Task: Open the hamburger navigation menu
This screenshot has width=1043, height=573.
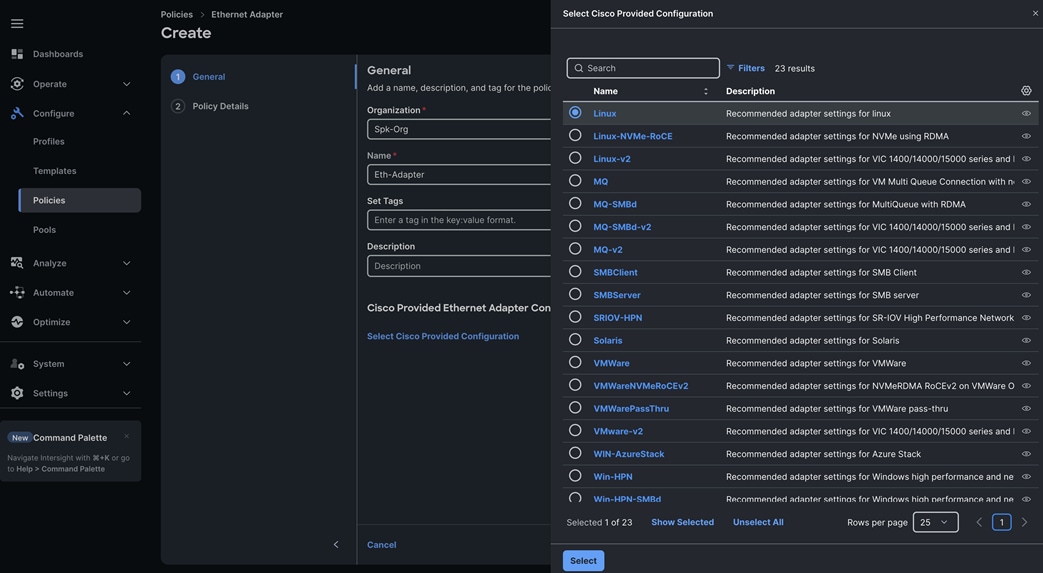Action: coord(17,23)
